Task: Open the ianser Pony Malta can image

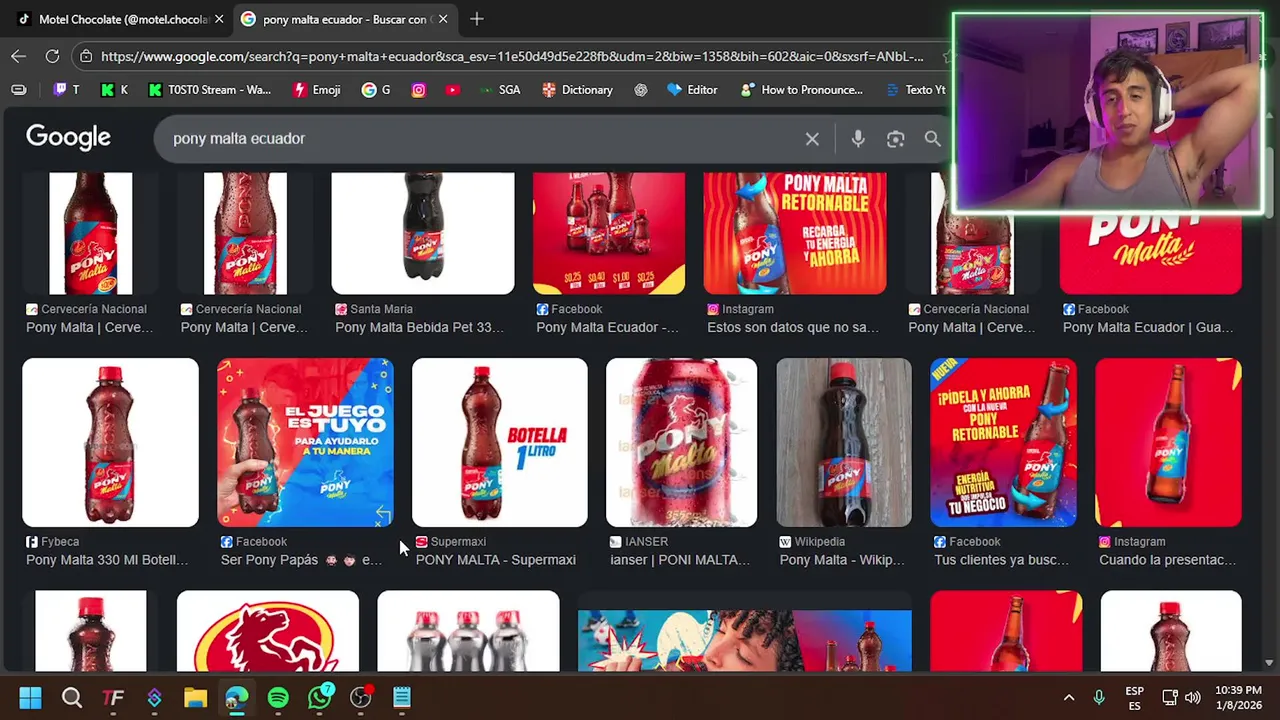Action: pos(682,442)
